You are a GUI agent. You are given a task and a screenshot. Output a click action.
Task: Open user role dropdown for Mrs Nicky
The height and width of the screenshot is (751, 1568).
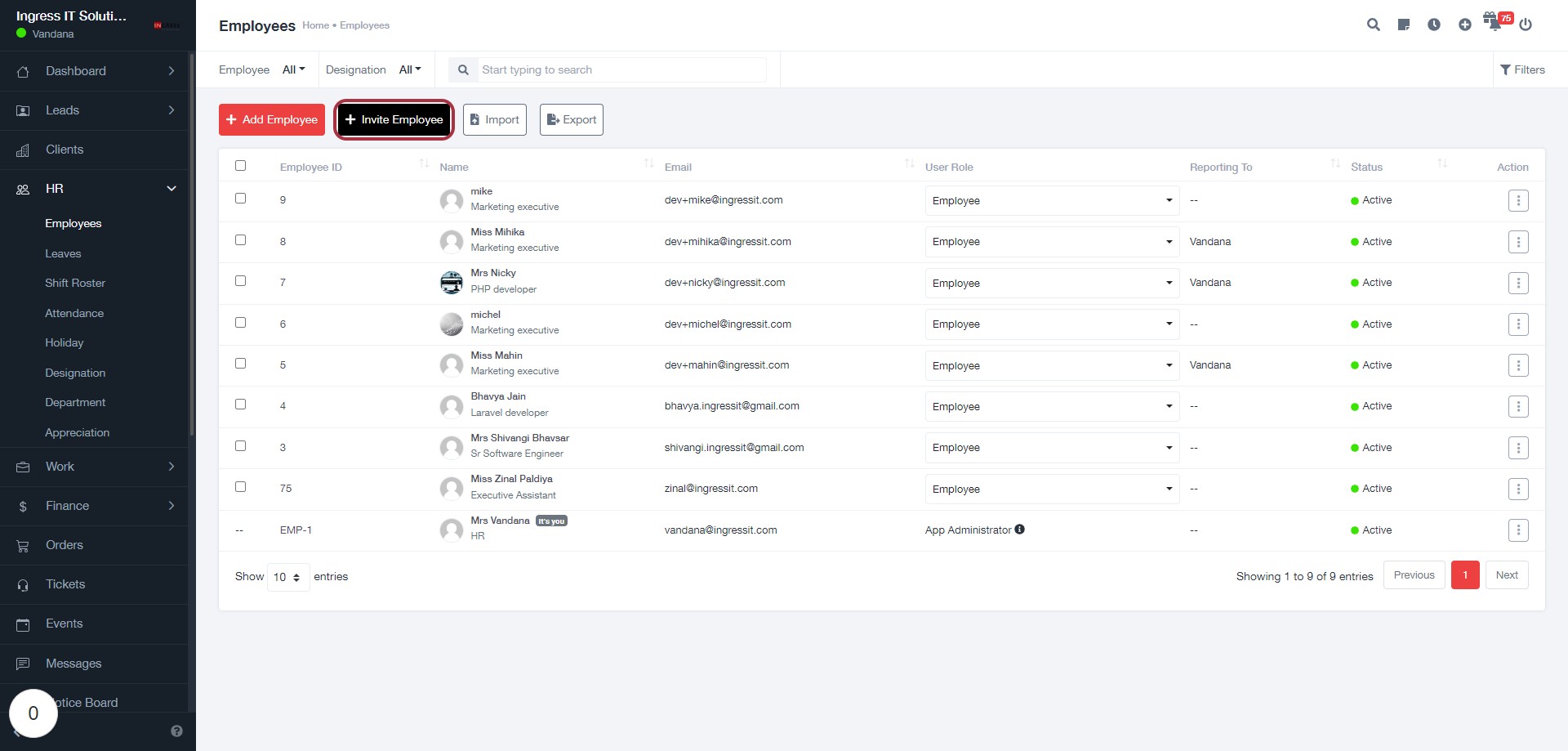(x=1052, y=283)
